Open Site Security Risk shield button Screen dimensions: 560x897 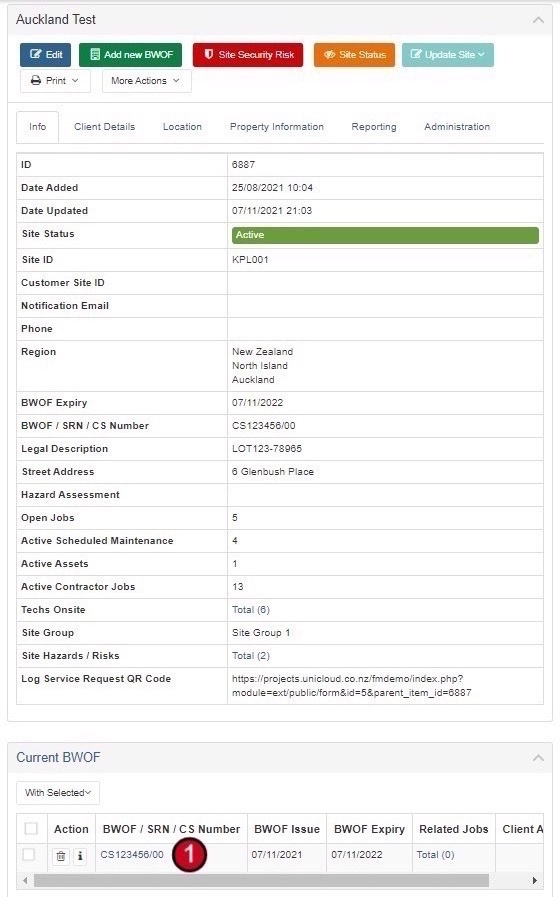coord(248,55)
